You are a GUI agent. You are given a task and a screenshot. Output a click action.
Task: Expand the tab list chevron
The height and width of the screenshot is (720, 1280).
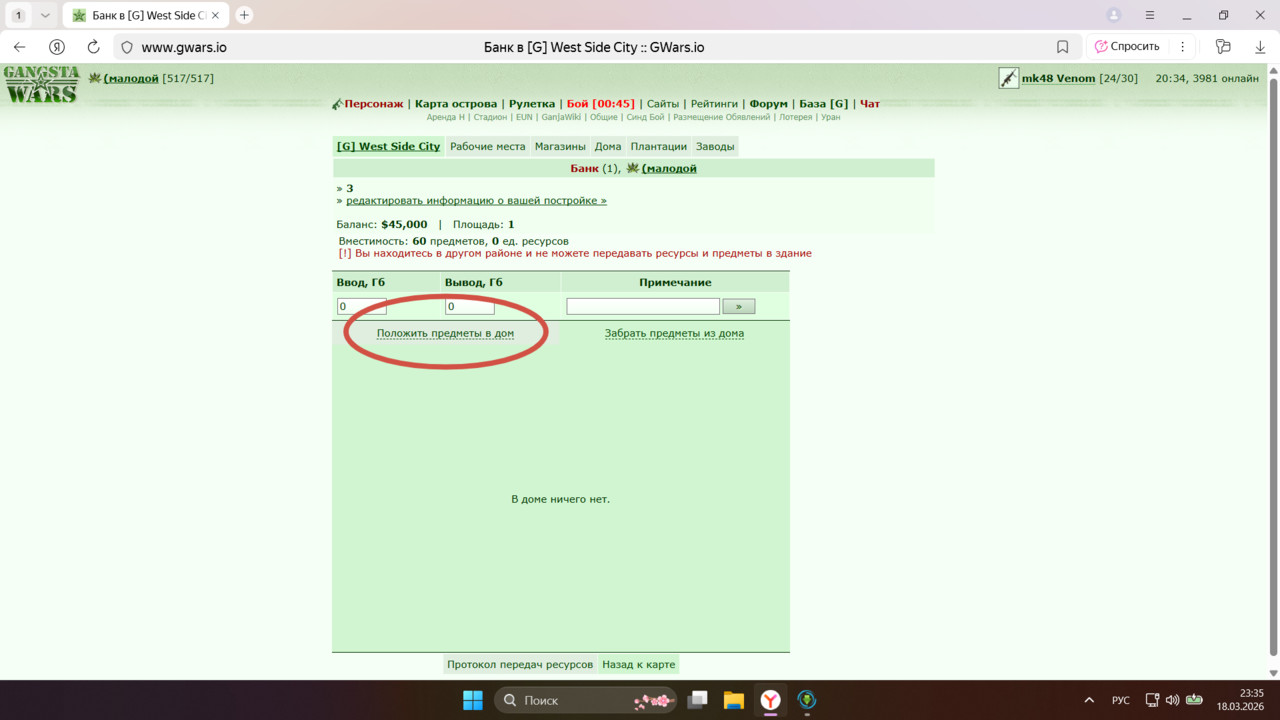[x=45, y=15]
